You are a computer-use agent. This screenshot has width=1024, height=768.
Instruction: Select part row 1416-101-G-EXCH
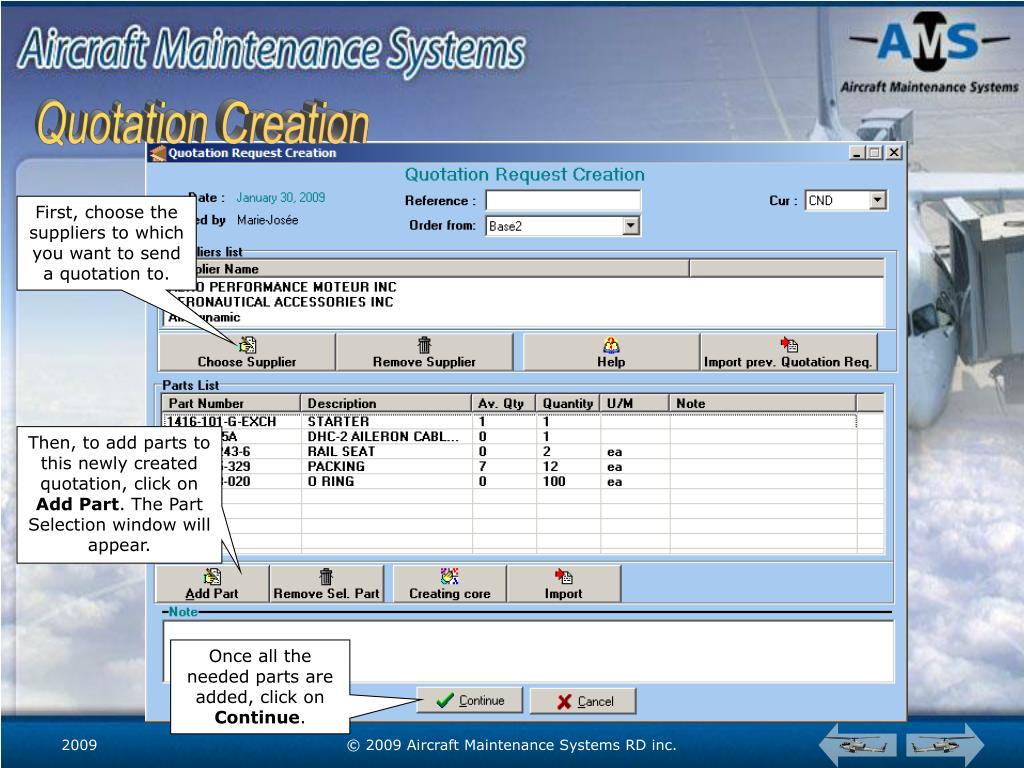[x=509, y=421]
